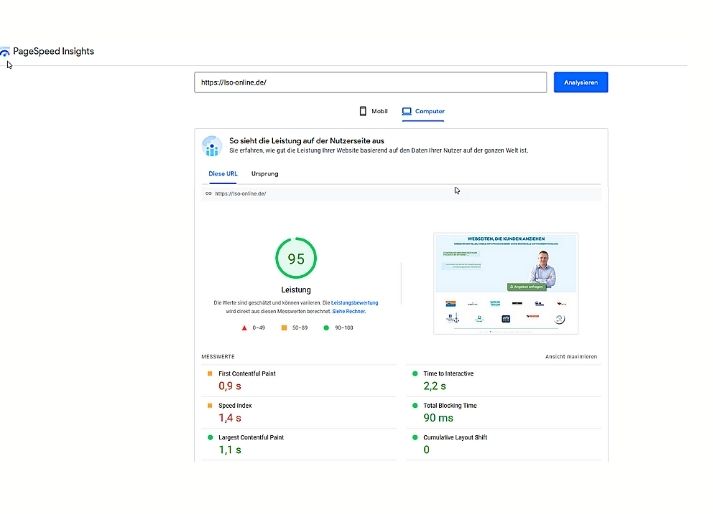
Task: Click the green circle 90–100 legend icon
Action: 326,328
